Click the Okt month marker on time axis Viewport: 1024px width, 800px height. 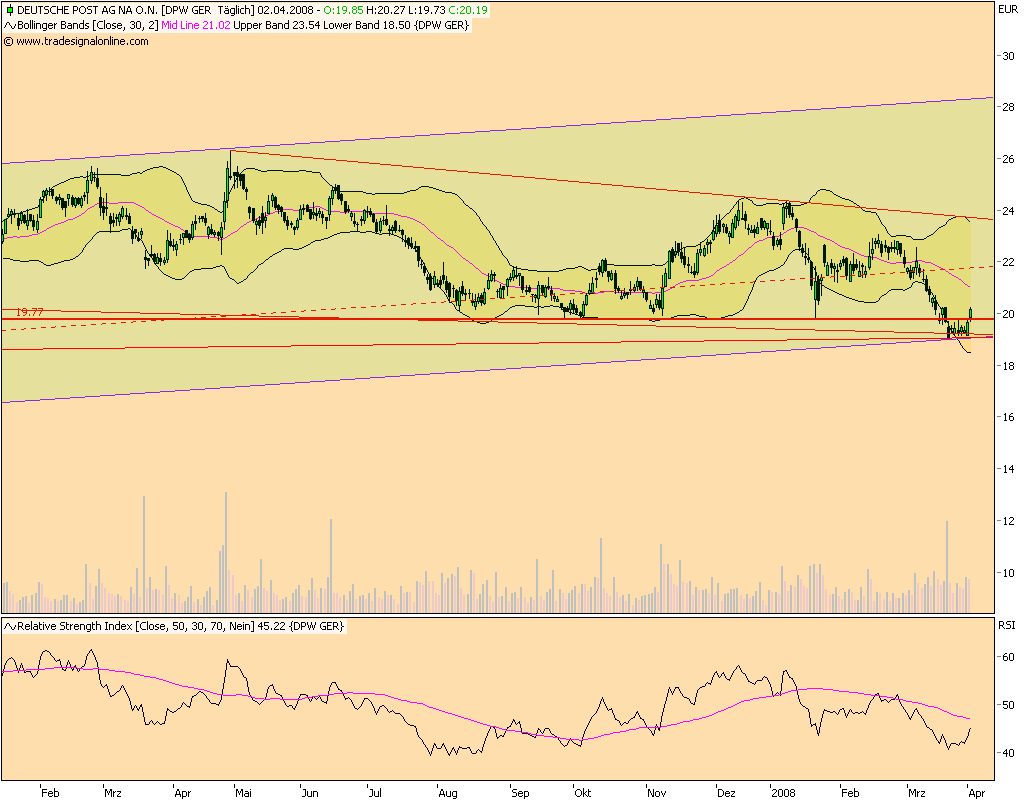click(582, 793)
